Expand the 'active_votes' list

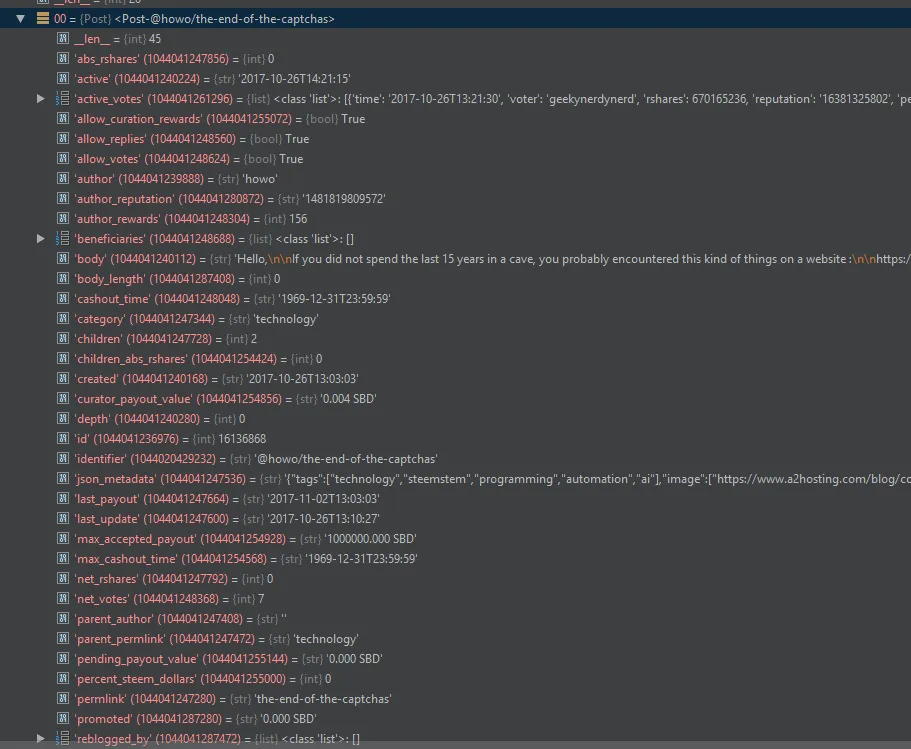coord(40,99)
